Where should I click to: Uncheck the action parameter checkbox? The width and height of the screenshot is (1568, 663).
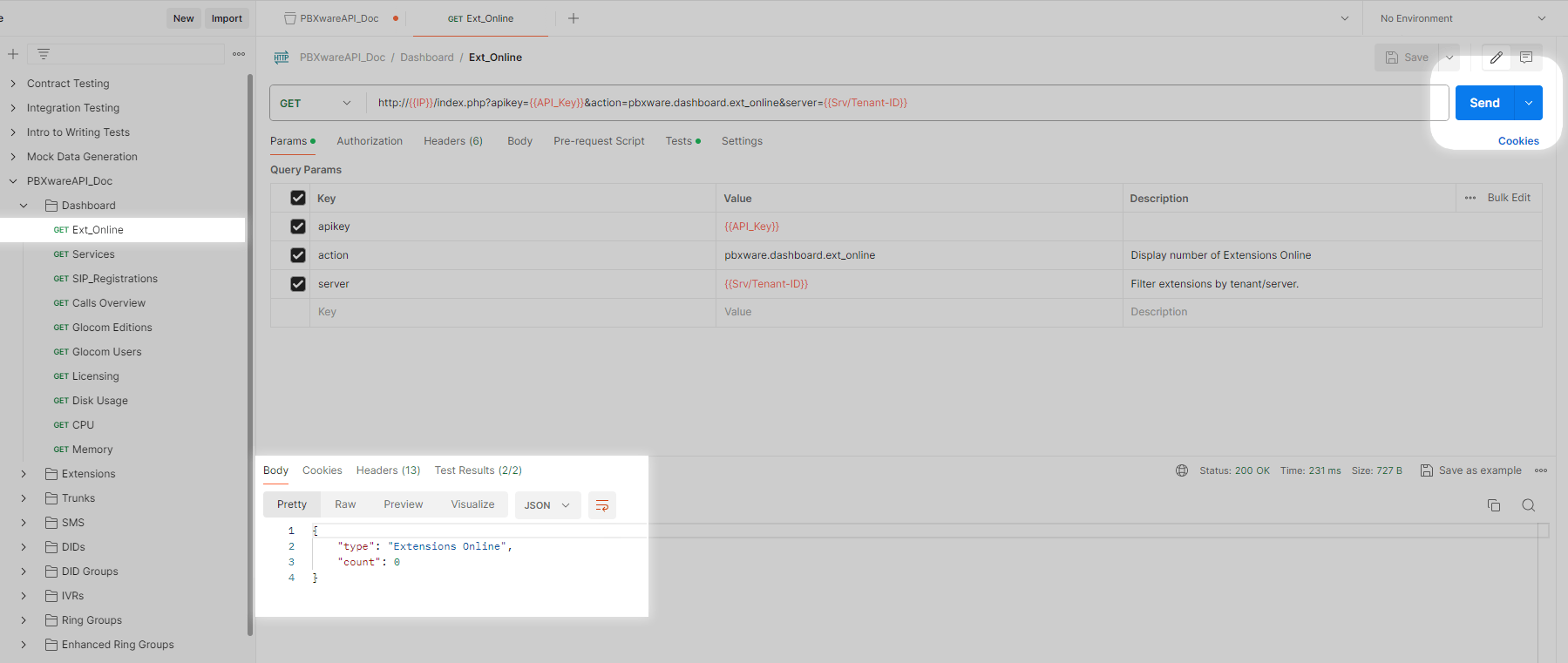pos(298,255)
